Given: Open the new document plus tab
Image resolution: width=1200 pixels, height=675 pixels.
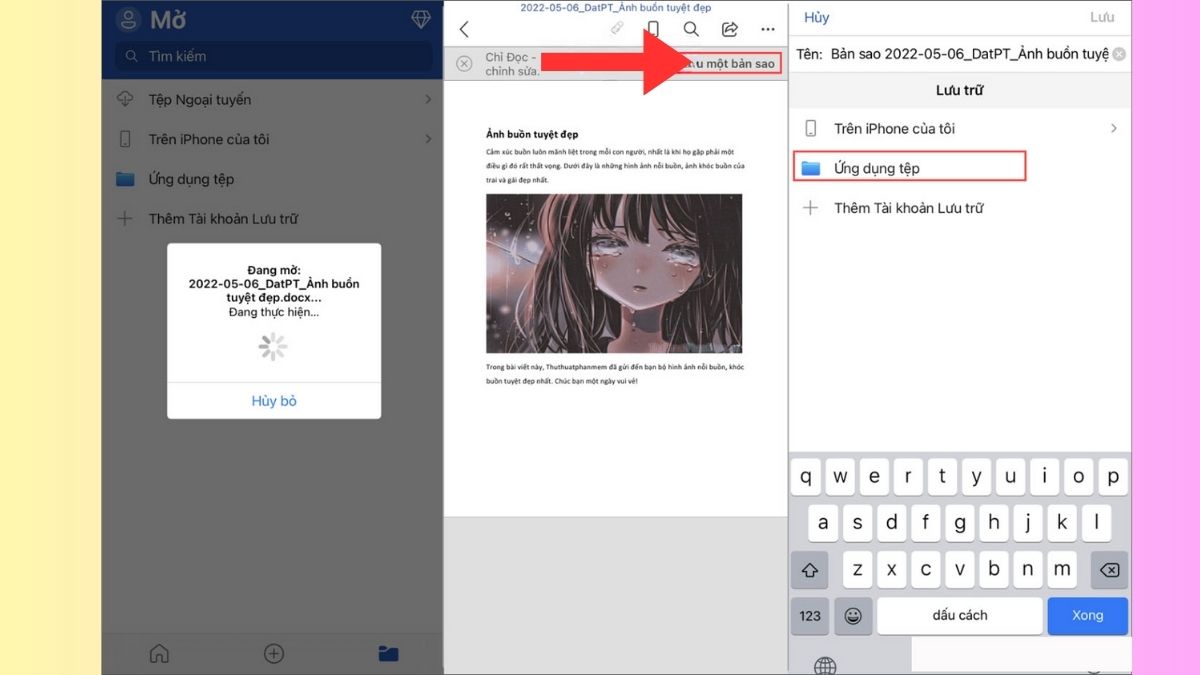Looking at the screenshot, I should click(x=273, y=653).
